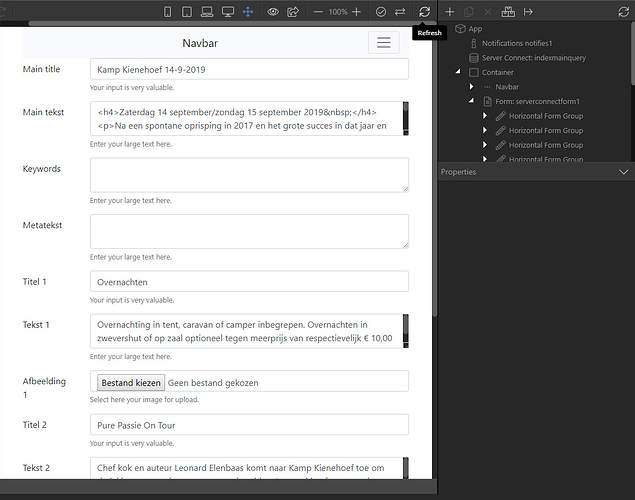Image resolution: width=635 pixels, height=500 pixels.
Task: Click the Keywords textarea
Action: coord(249,175)
